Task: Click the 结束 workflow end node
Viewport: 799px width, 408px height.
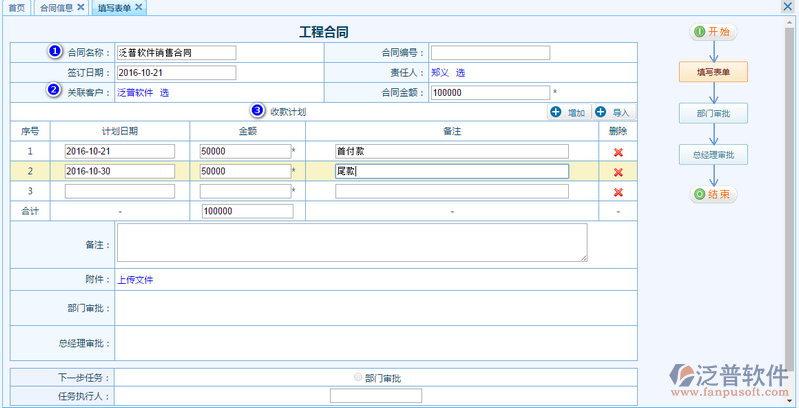Action: 713,195
